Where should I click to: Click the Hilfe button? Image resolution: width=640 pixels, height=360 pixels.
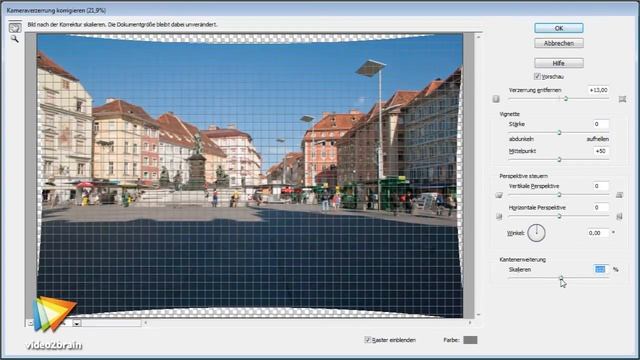pos(559,63)
